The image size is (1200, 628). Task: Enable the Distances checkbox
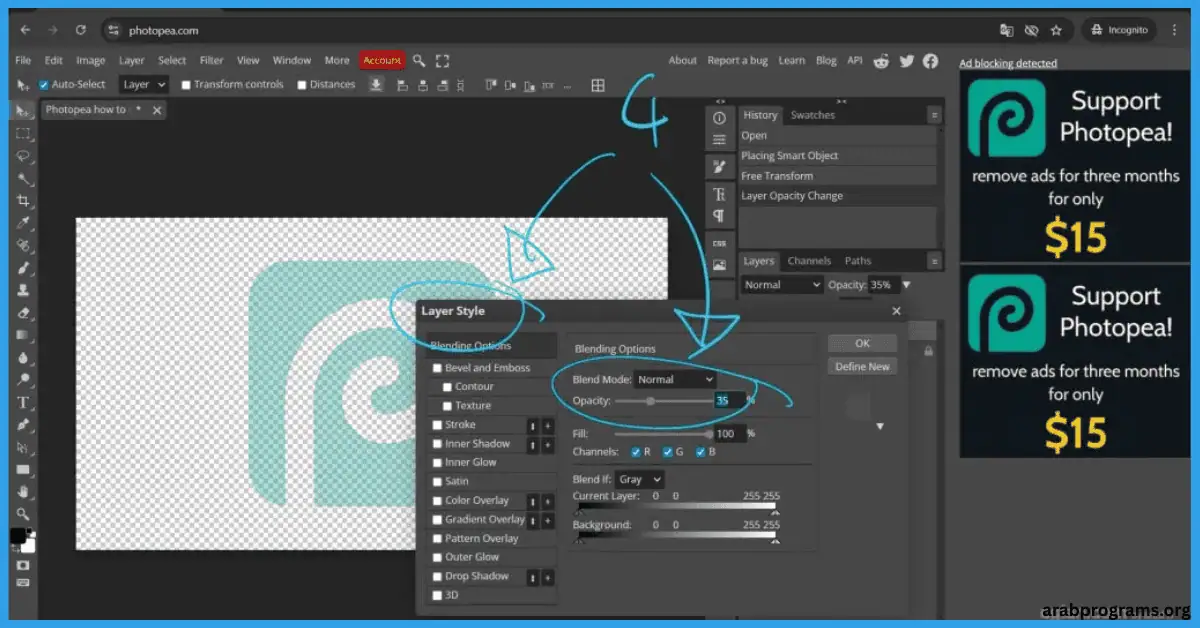point(302,85)
